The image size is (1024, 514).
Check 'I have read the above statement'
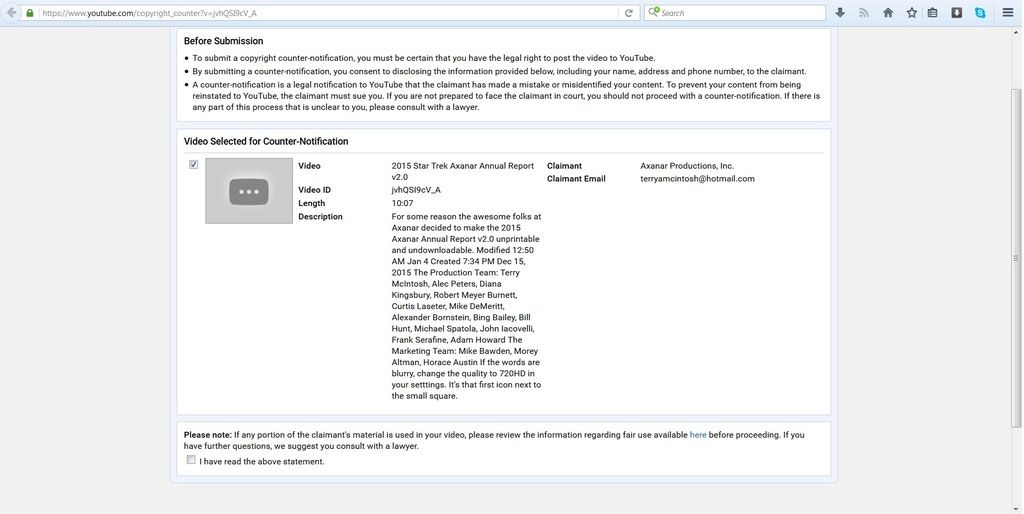point(191,460)
